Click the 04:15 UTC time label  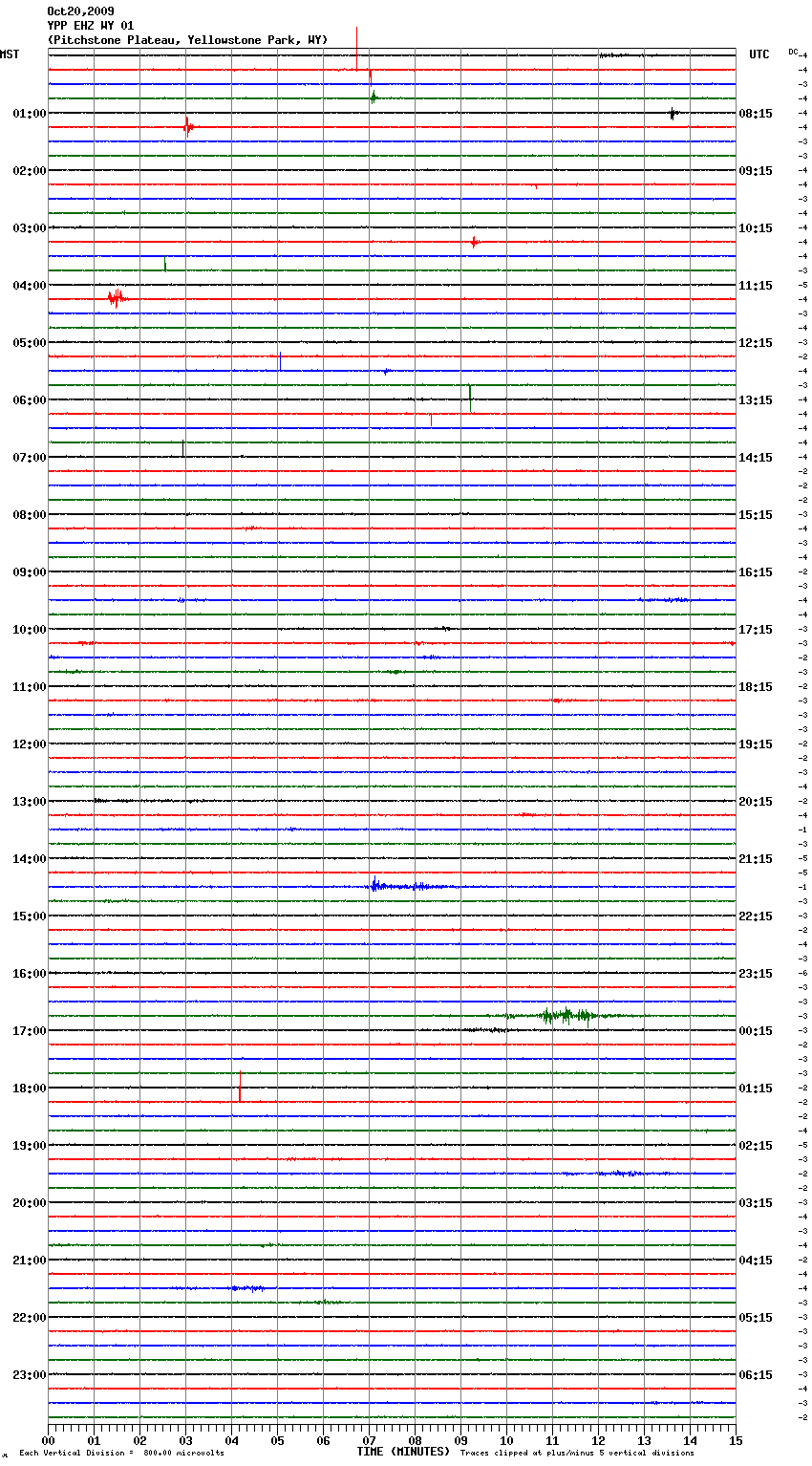coord(756,1261)
